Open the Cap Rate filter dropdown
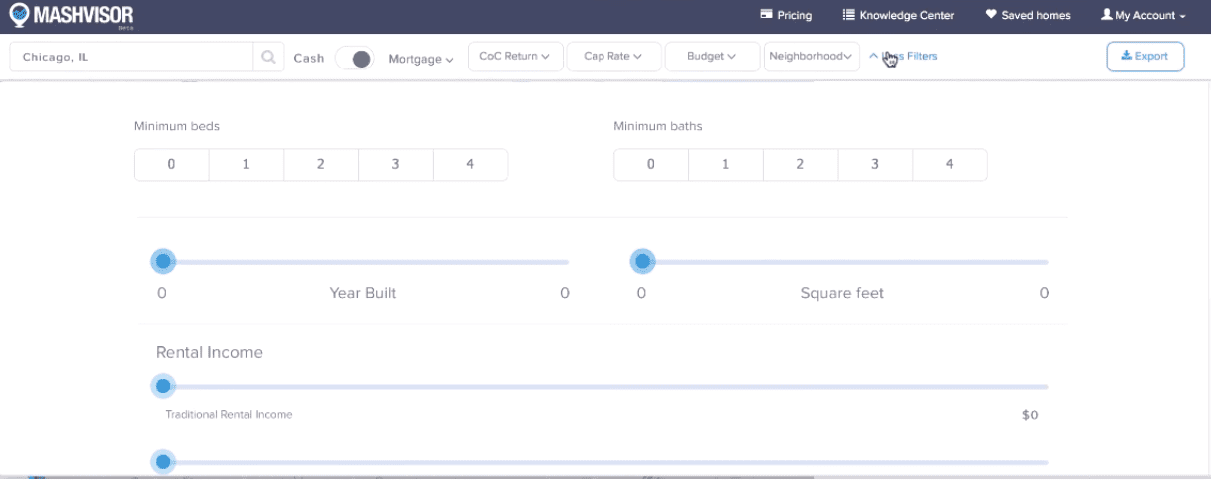 click(614, 57)
